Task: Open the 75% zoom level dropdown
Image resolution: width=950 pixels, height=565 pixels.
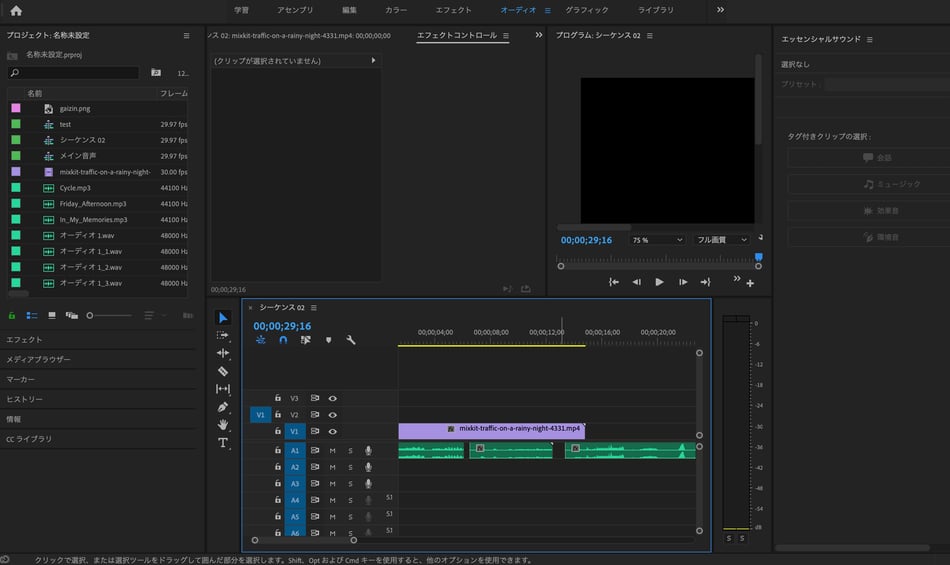Action: pyautogui.click(x=656, y=240)
